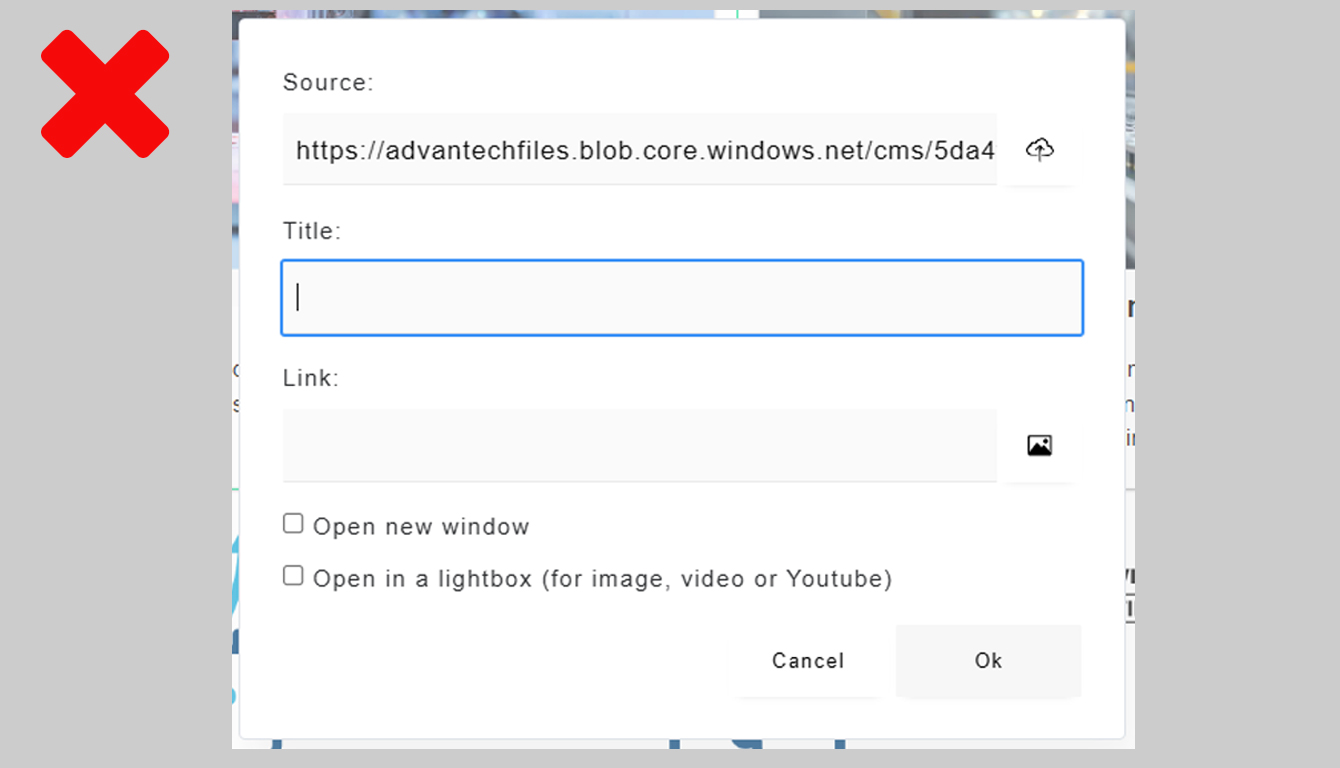Image resolution: width=1340 pixels, height=768 pixels.
Task: Confirm the dialog with the Ok button
Action: 988,661
